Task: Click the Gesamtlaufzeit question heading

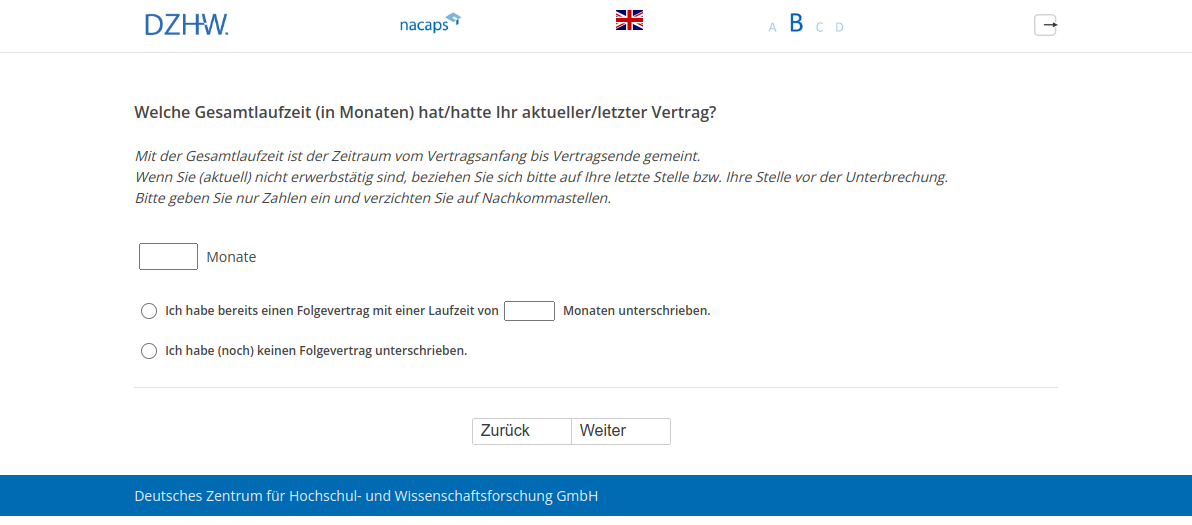Action: (x=425, y=112)
